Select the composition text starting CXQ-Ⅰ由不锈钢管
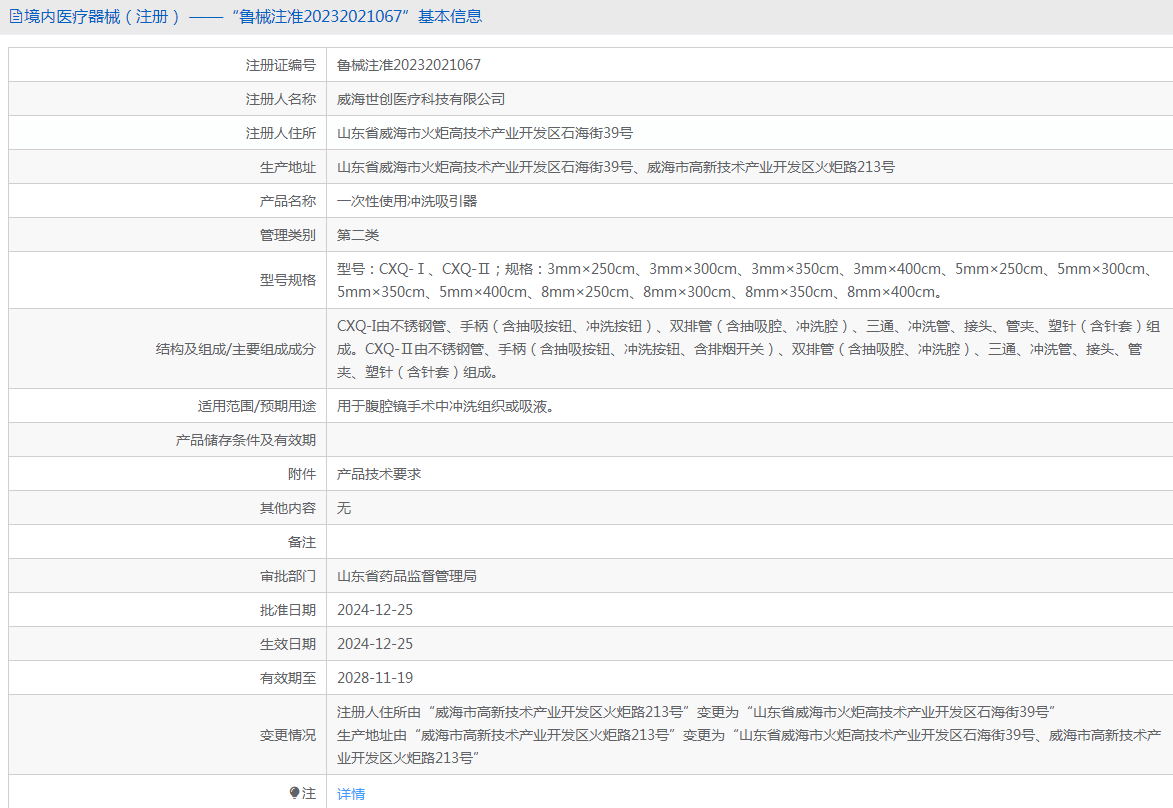This screenshot has width=1173, height=808. [x=748, y=349]
